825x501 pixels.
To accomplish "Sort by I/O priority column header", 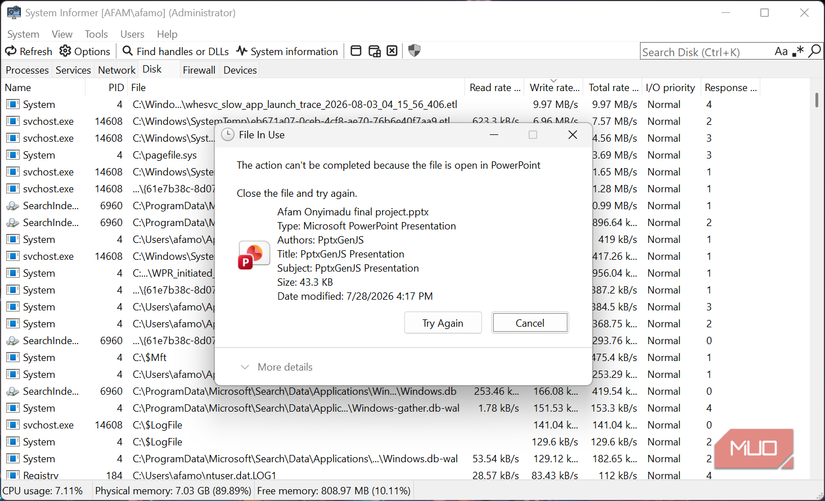I will click(670, 87).
